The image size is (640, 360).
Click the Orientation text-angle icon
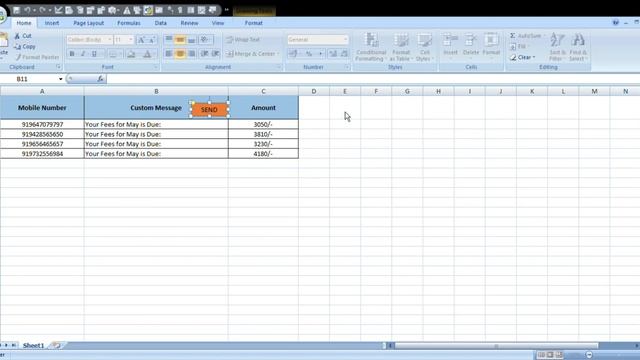point(205,40)
